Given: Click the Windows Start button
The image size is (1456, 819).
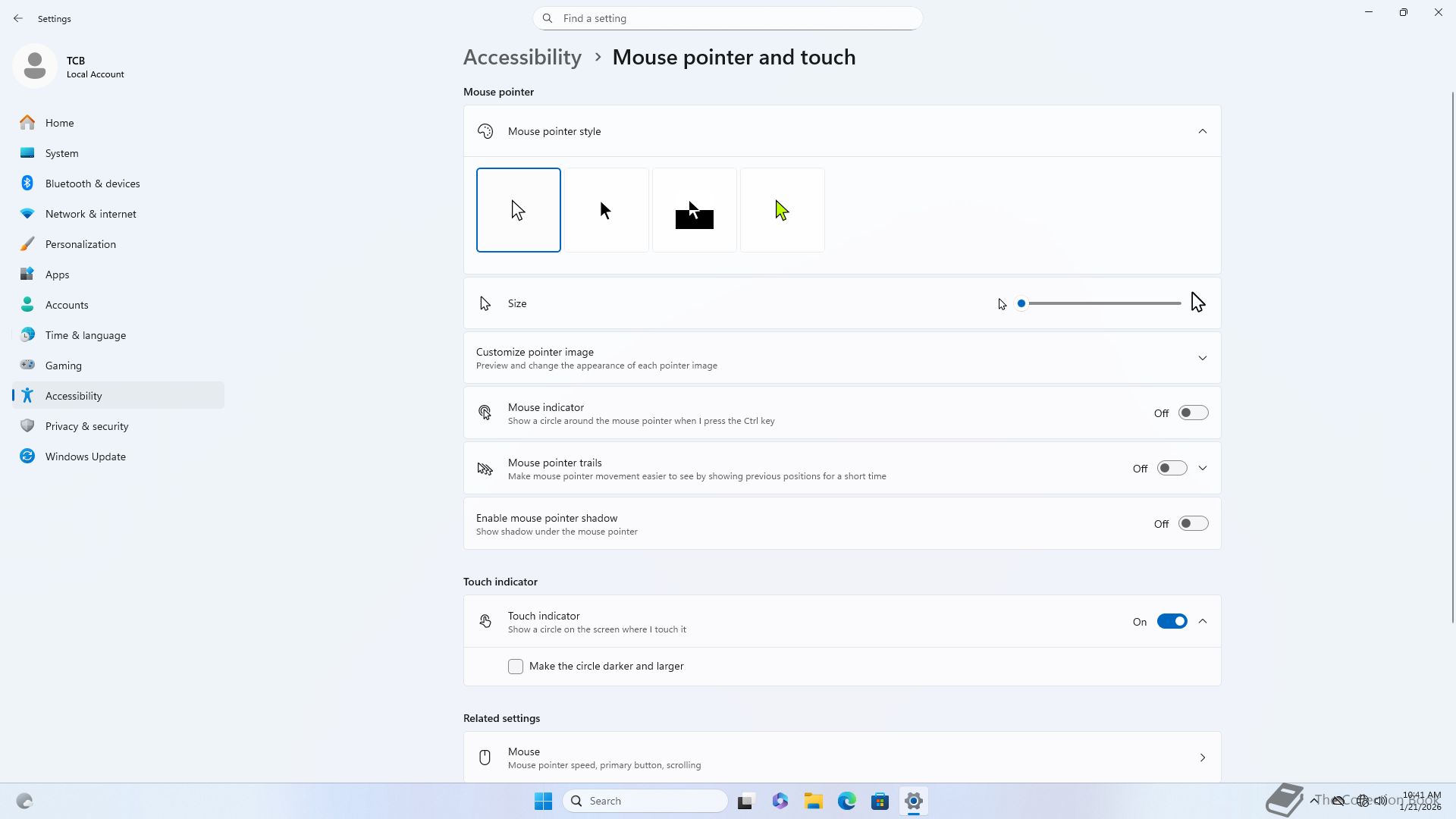Looking at the screenshot, I should pos(543,801).
